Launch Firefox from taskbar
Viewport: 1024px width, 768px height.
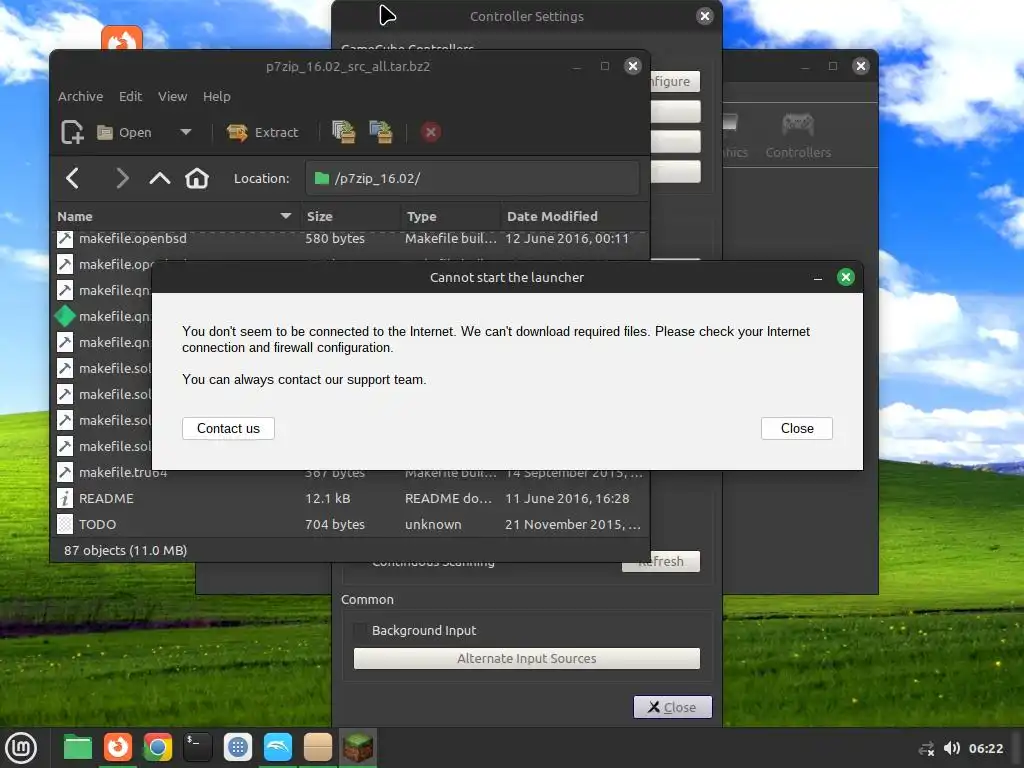(118, 748)
